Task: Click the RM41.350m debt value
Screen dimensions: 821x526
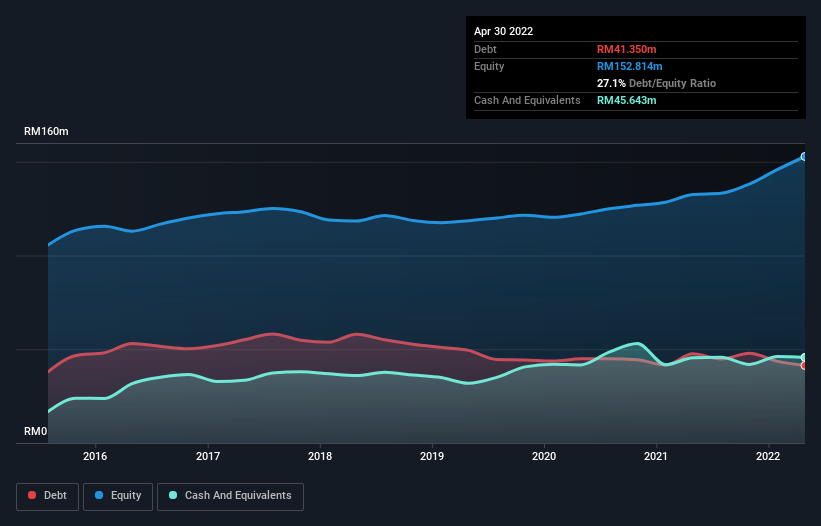Action: click(x=627, y=49)
